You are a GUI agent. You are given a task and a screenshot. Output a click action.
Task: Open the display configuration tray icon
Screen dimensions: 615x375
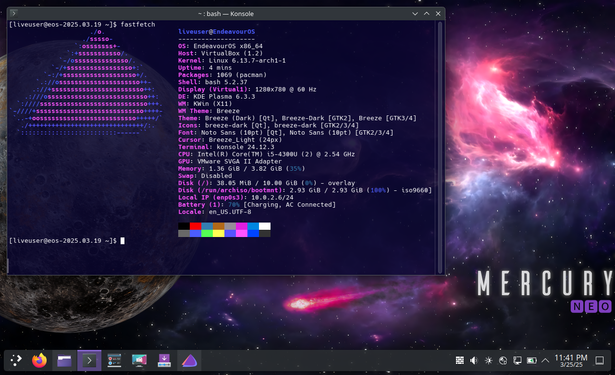517,360
